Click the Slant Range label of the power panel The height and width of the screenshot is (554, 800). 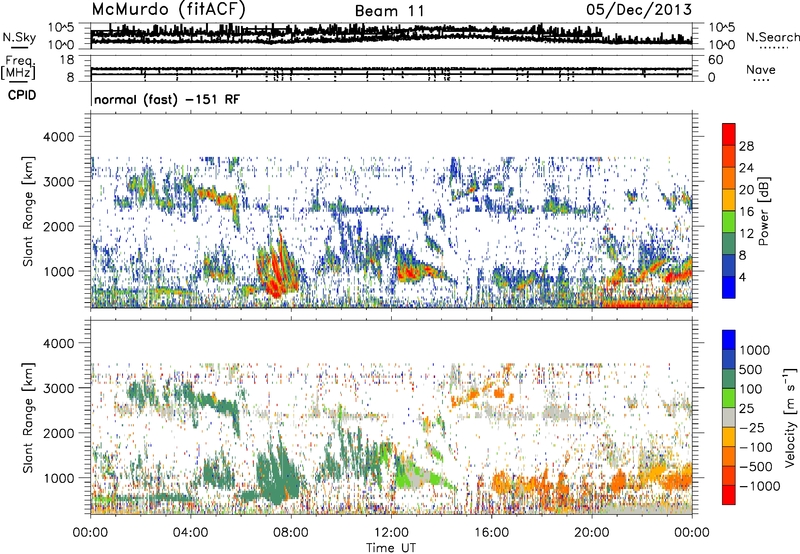(x=28, y=211)
